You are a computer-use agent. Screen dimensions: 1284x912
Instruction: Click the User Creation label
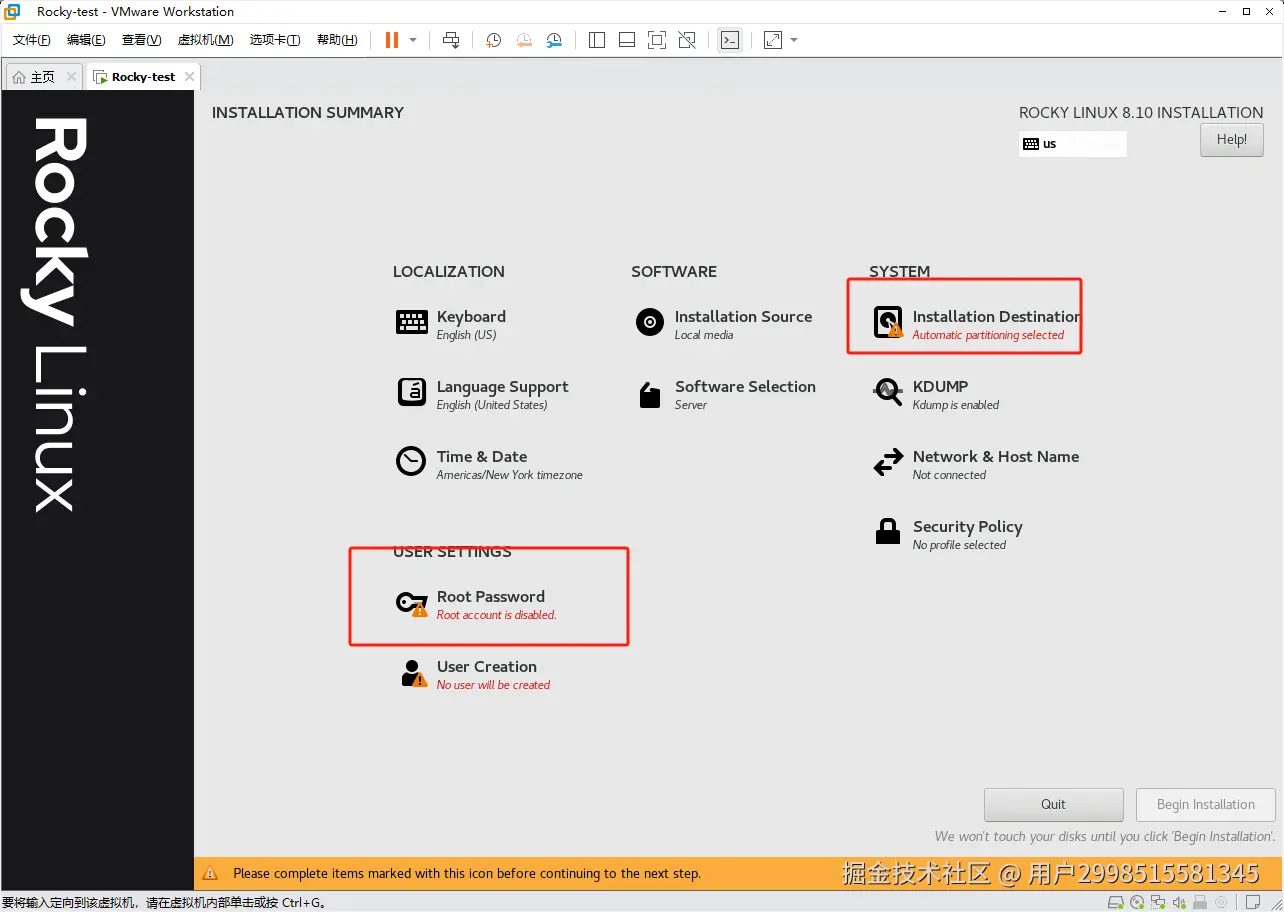tap(487, 666)
